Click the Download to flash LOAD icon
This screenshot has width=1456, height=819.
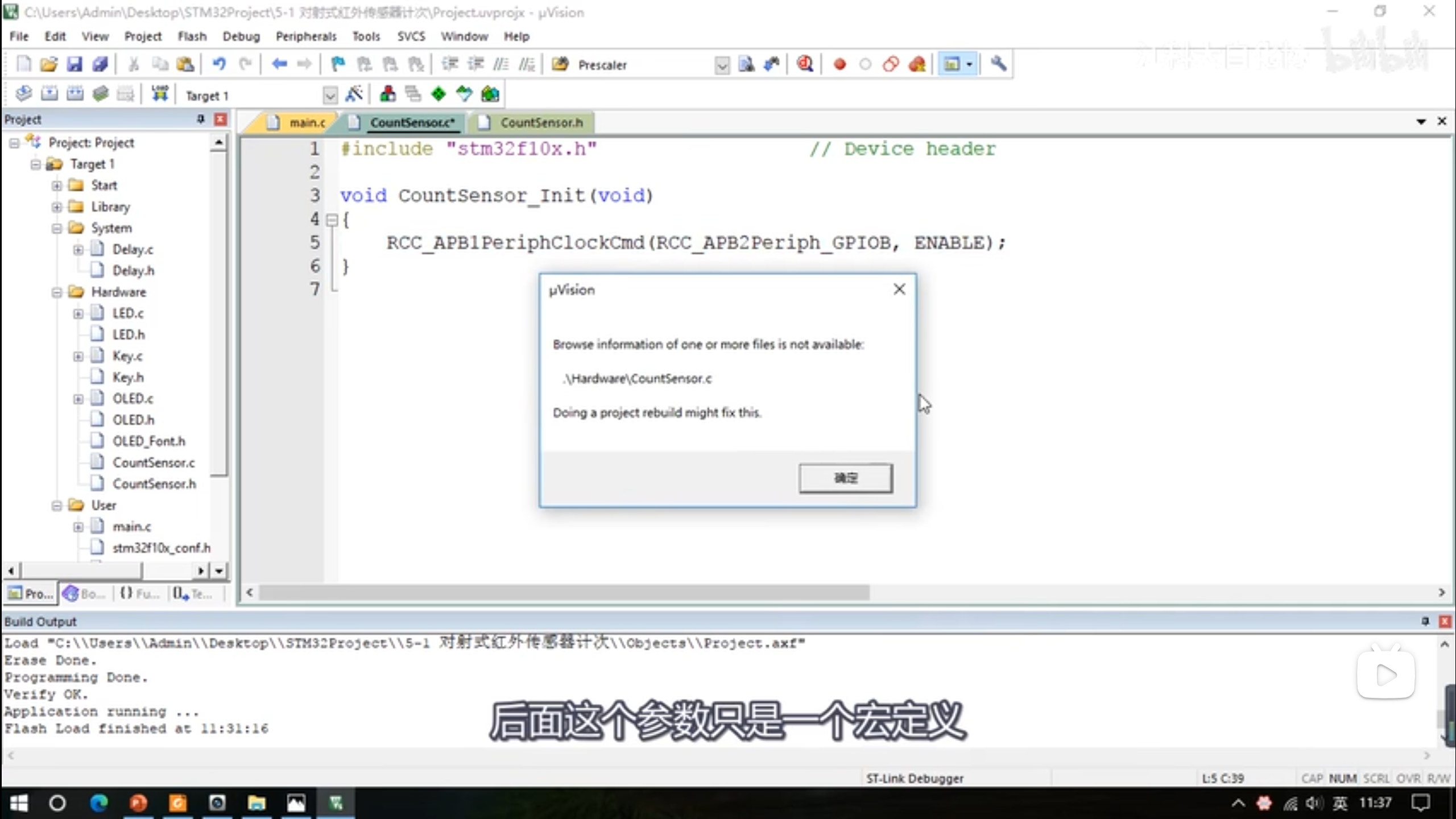tap(160, 94)
